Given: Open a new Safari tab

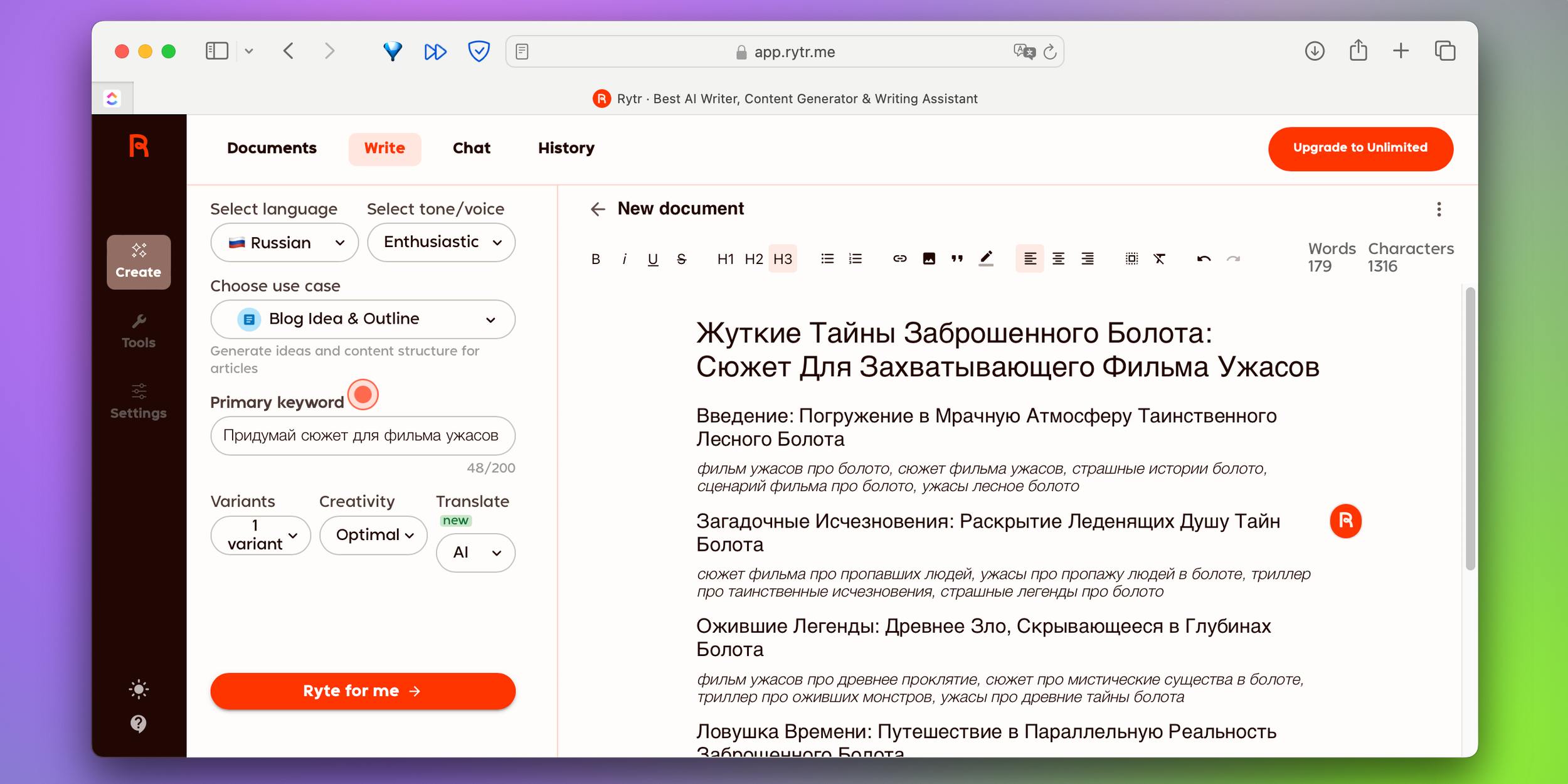Looking at the screenshot, I should click(1401, 51).
